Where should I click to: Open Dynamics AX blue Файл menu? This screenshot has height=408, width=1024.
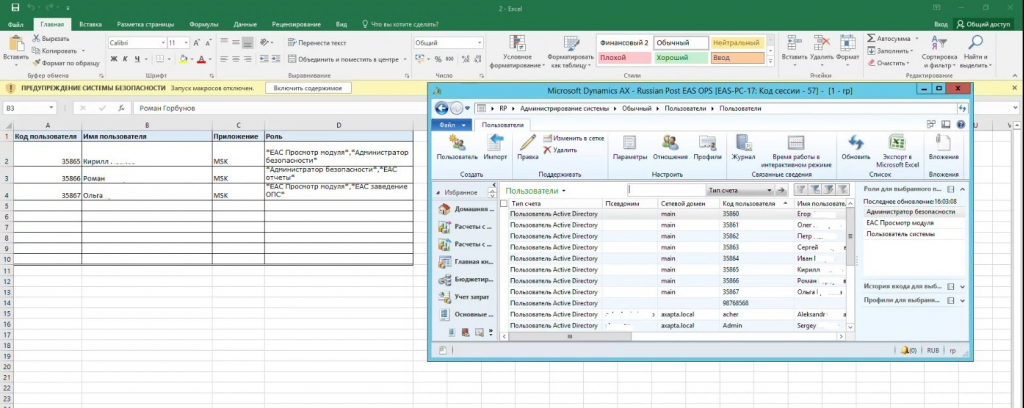point(451,125)
